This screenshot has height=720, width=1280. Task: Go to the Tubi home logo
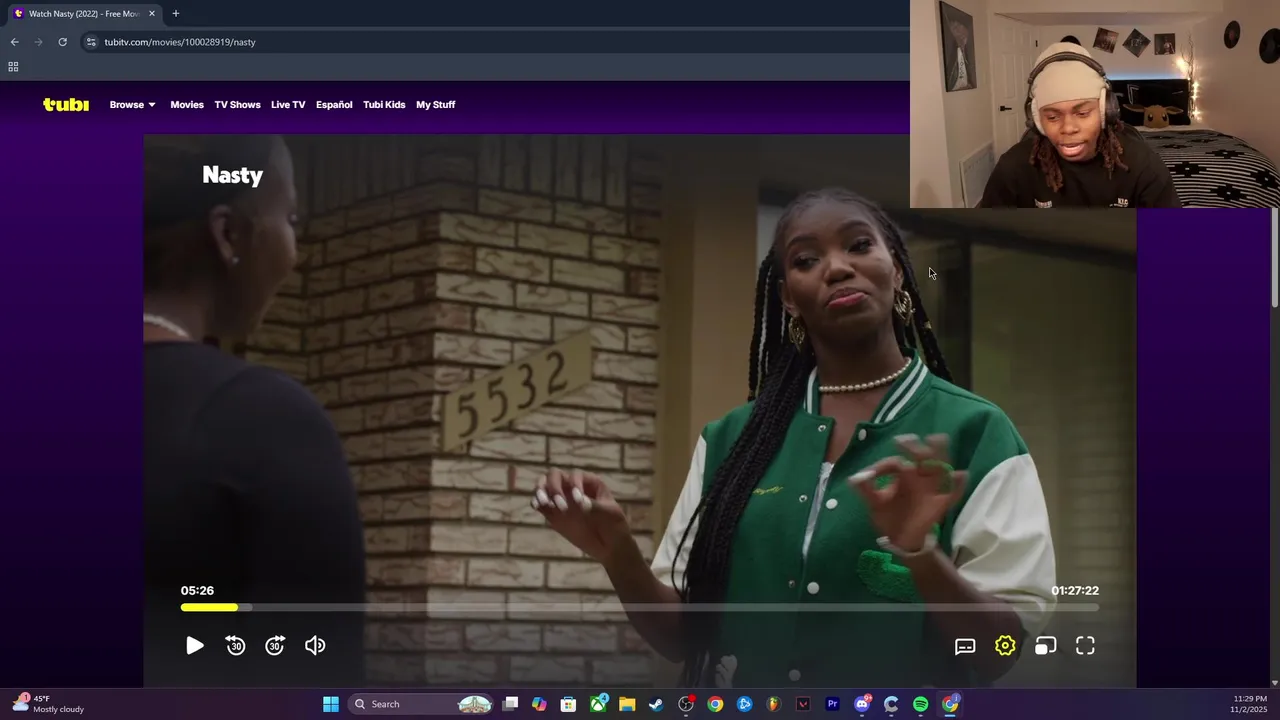(66, 104)
